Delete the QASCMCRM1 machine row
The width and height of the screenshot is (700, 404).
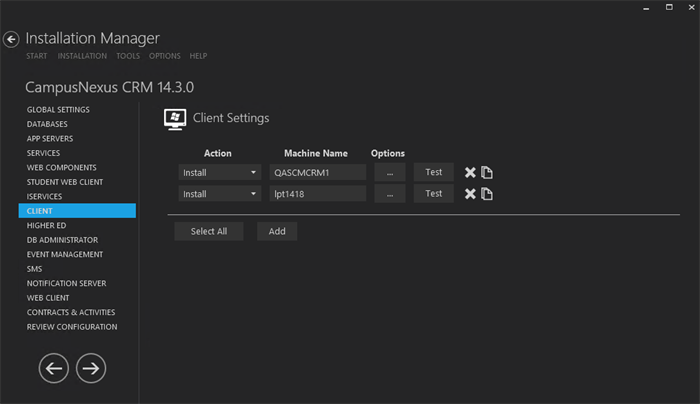click(470, 172)
